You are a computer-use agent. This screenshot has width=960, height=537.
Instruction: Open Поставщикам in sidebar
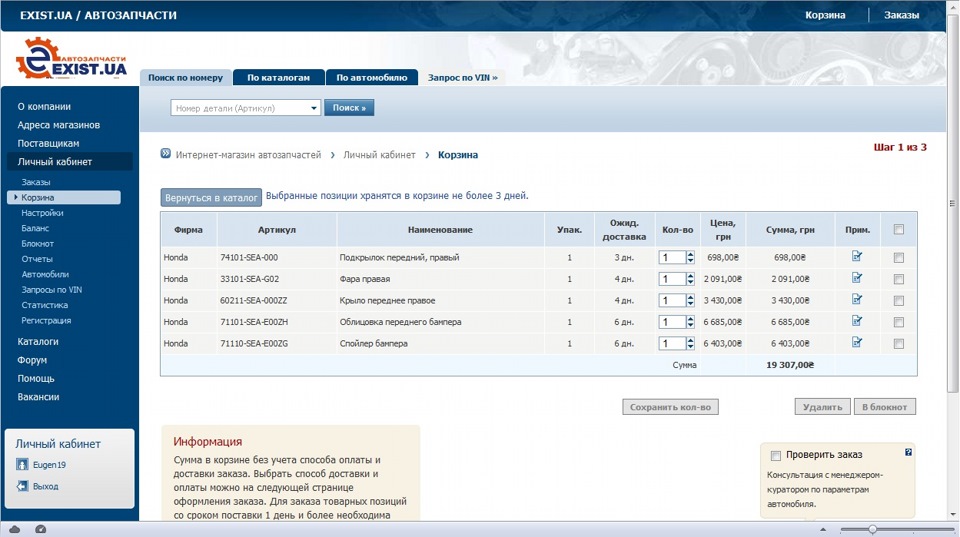tap(48, 143)
